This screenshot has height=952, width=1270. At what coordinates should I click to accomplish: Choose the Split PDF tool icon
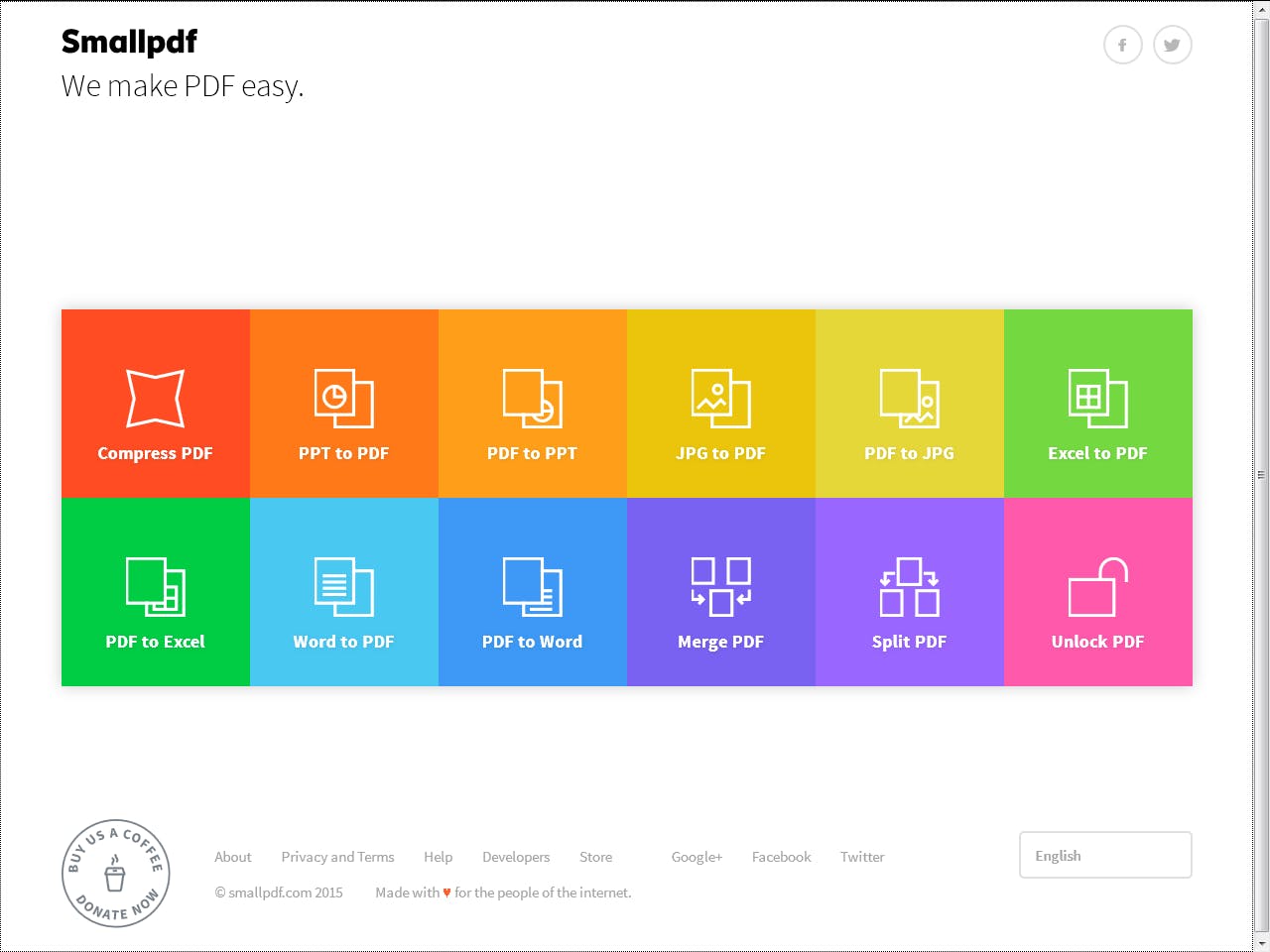[910, 586]
